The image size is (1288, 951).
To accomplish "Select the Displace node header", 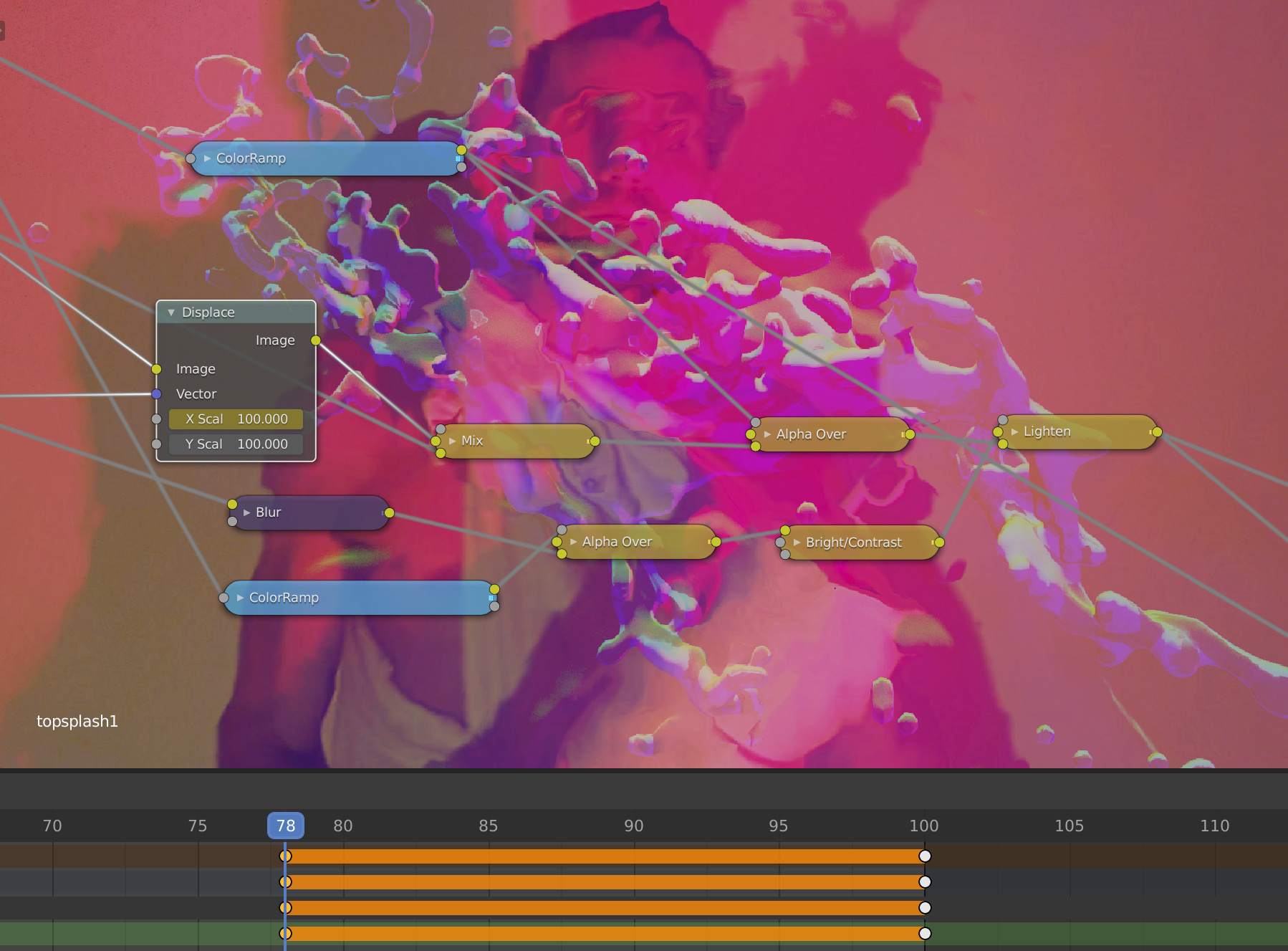I will [x=236, y=312].
